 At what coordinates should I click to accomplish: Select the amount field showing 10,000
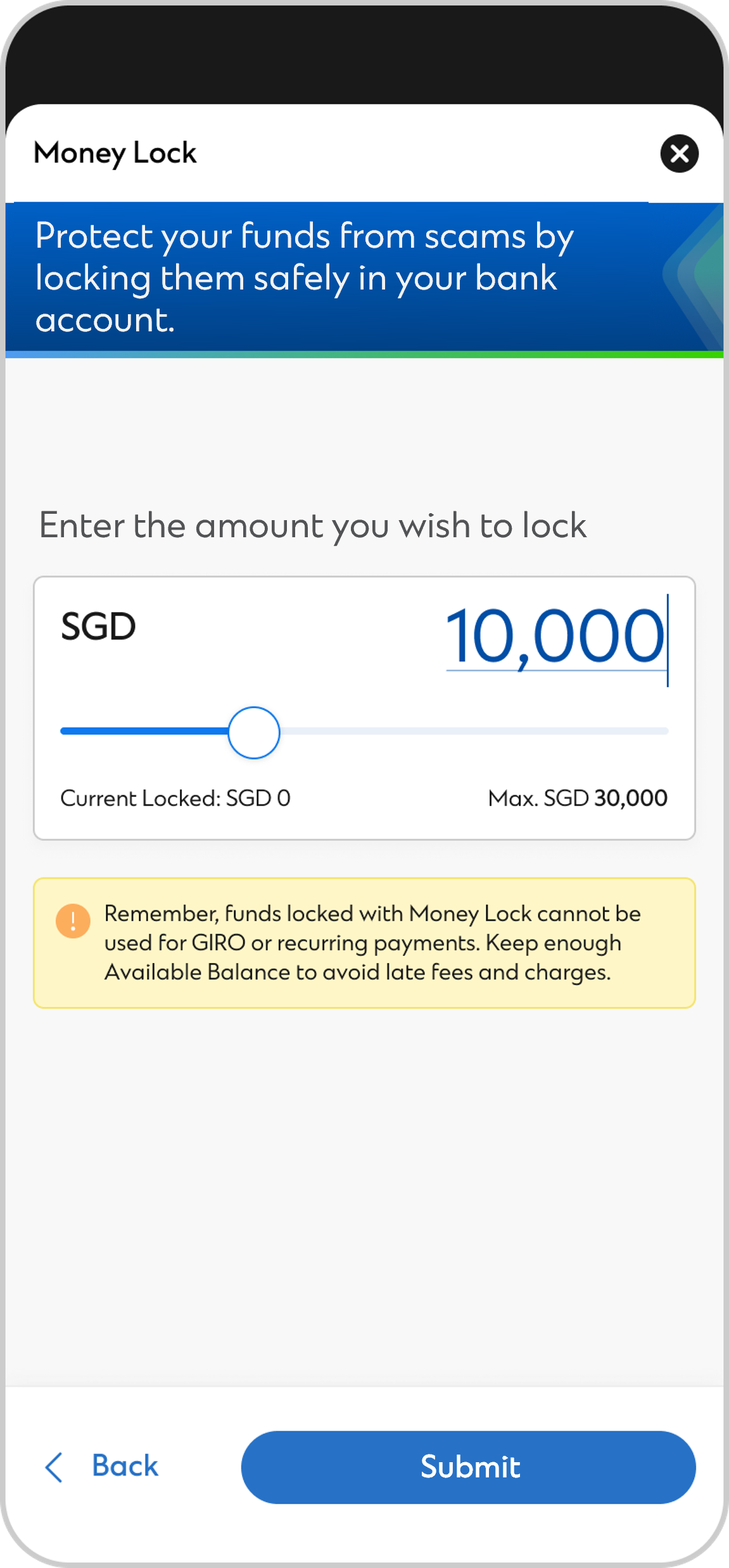click(557, 630)
